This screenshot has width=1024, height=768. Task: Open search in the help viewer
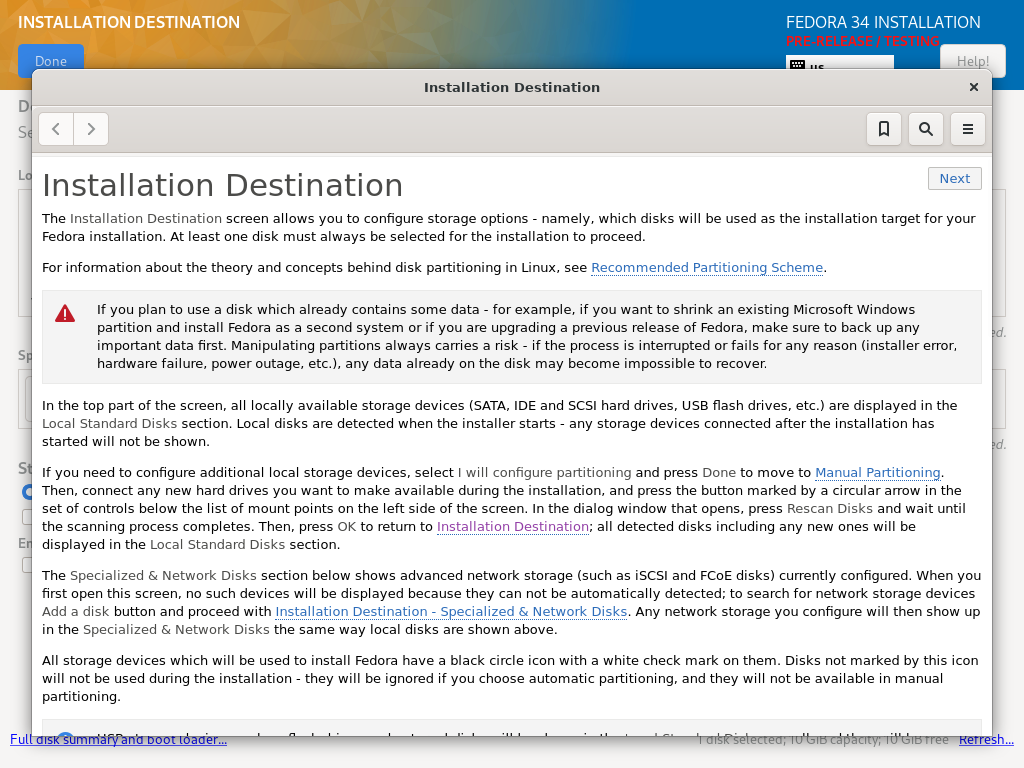click(x=925, y=129)
